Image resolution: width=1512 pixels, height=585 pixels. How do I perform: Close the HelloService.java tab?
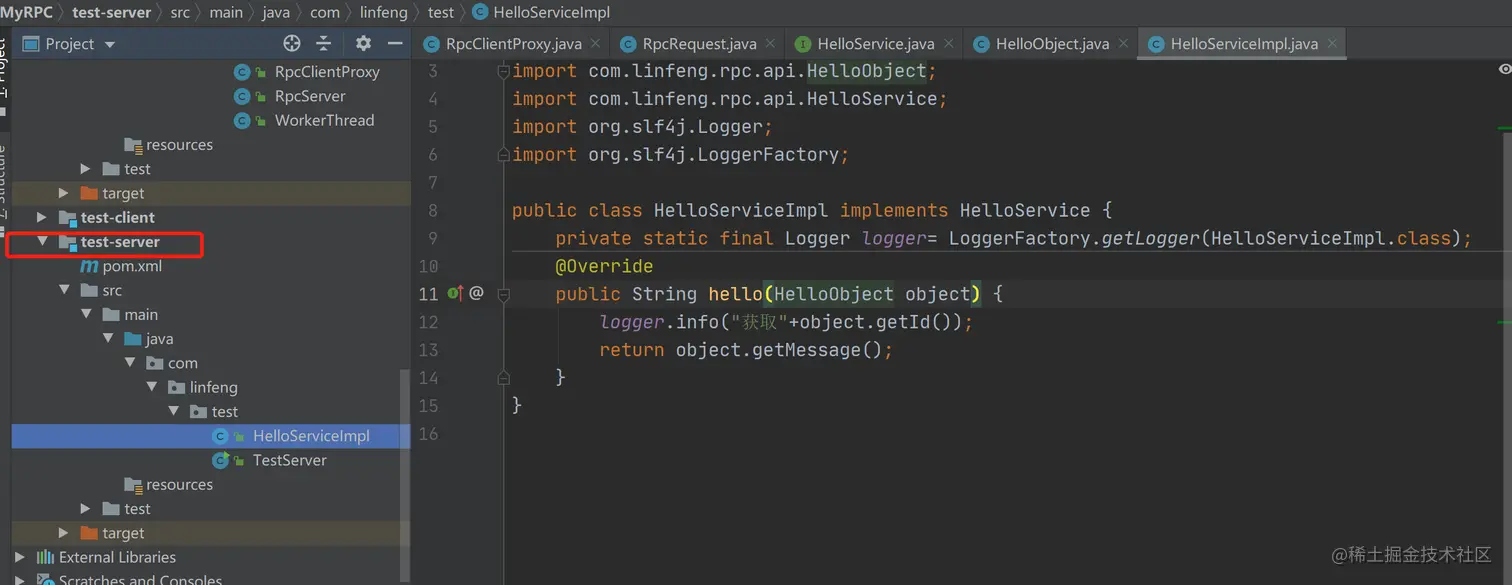tap(948, 43)
